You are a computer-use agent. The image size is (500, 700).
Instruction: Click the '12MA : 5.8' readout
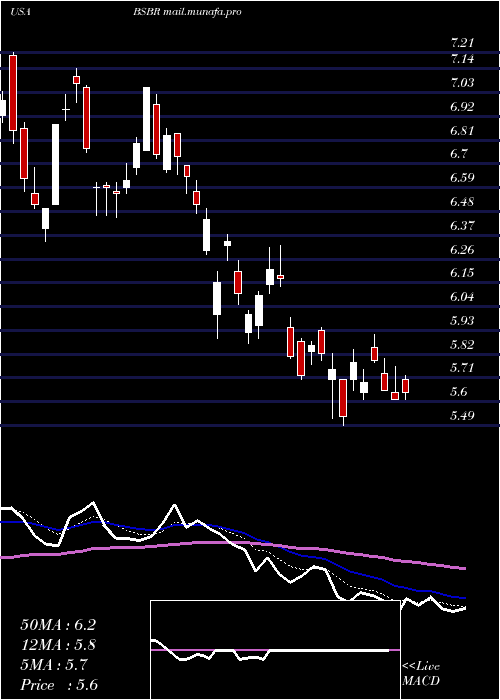58,645
